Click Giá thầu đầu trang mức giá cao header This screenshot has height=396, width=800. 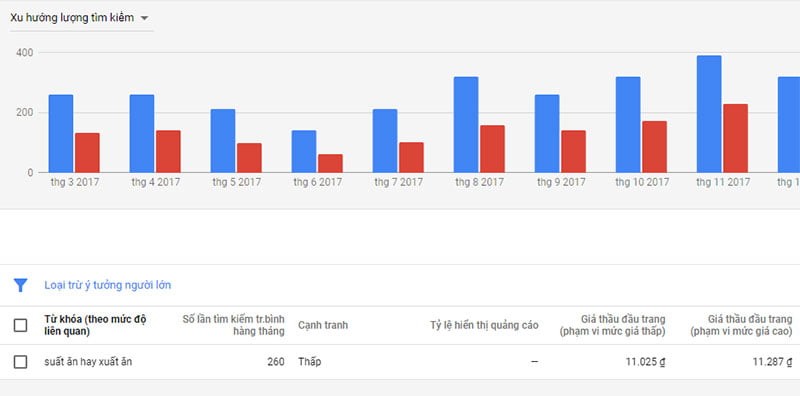[741, 325]
